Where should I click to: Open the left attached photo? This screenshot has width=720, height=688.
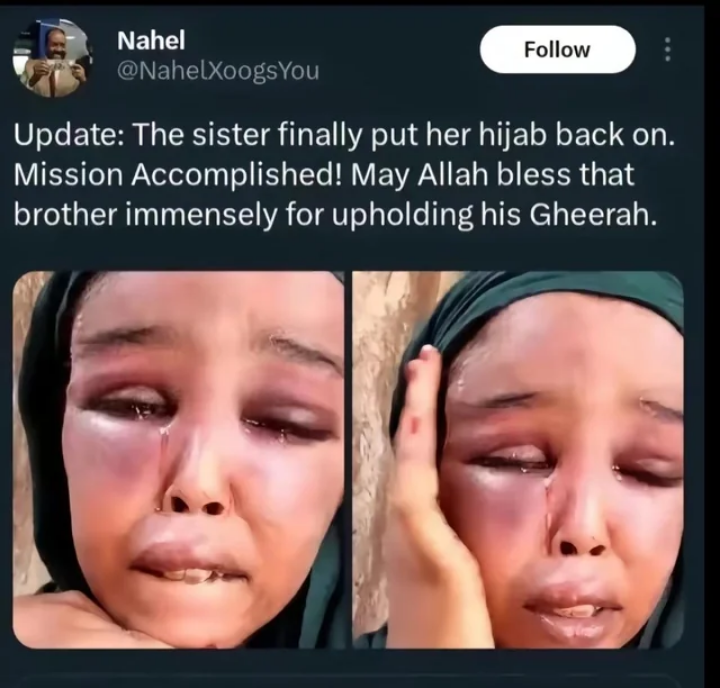179,460
